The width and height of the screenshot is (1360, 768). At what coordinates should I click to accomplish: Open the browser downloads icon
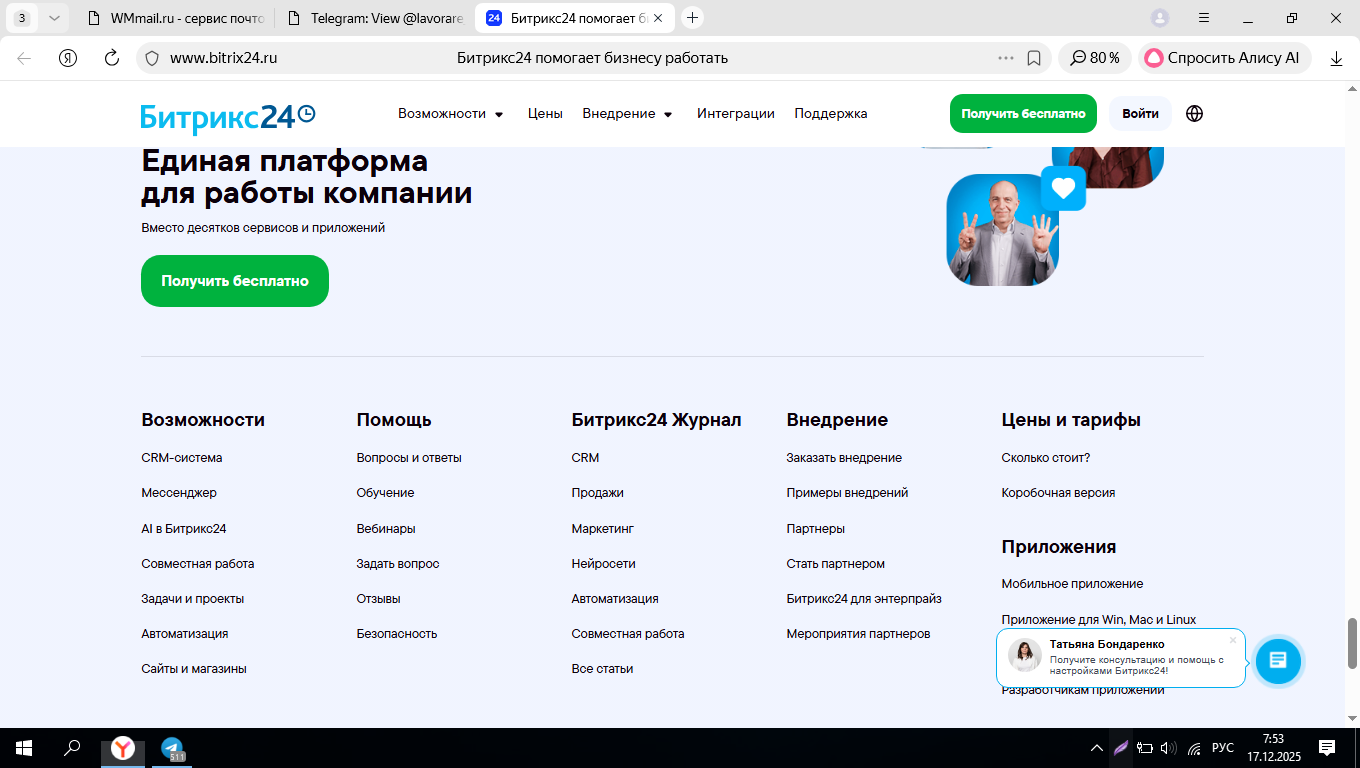pyautogui.click(x=1336, y=58)
